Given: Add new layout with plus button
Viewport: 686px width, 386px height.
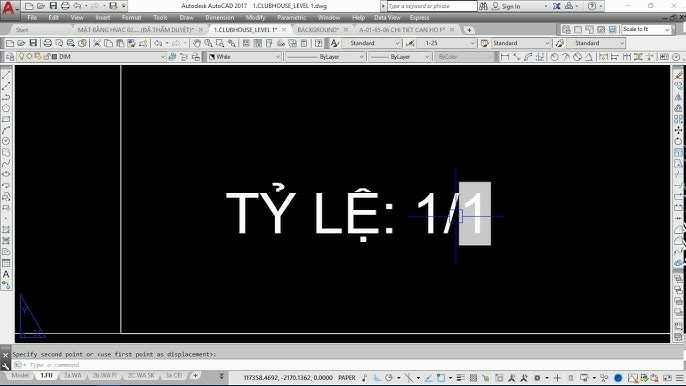Looking at the screenshot, I should pos(195,375).
